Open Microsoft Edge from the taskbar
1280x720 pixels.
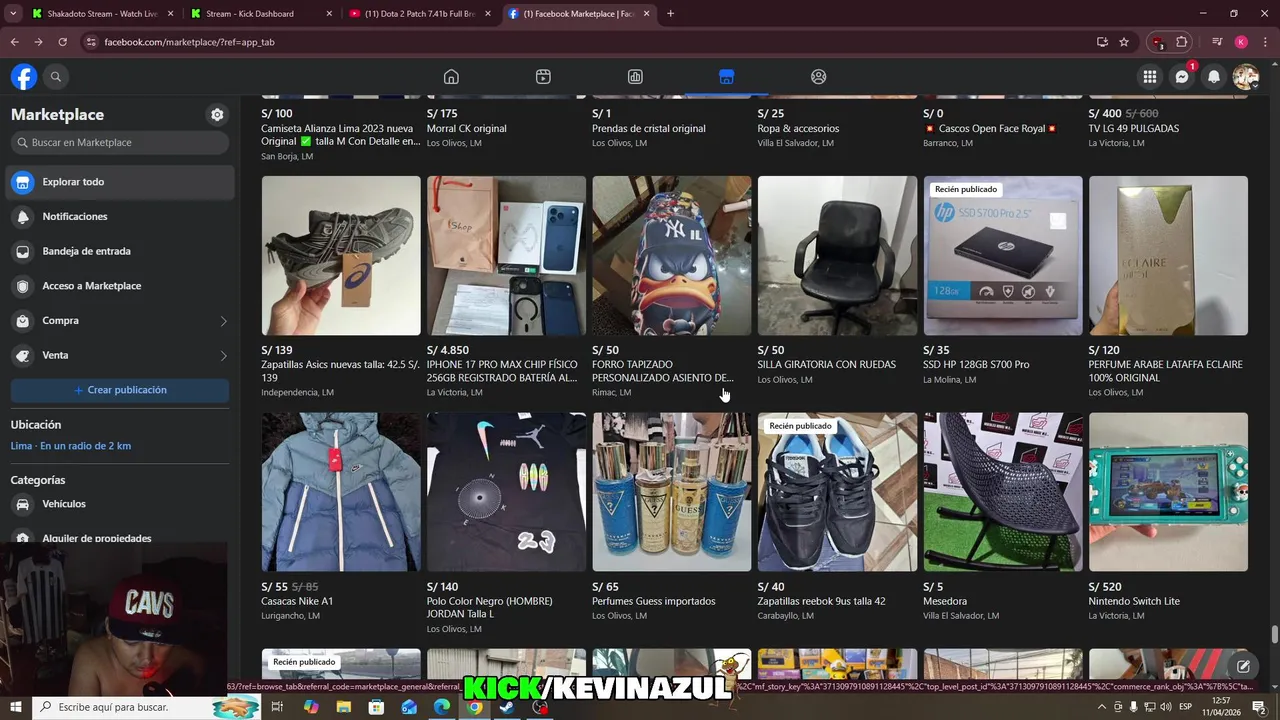[x=441, y=707]
